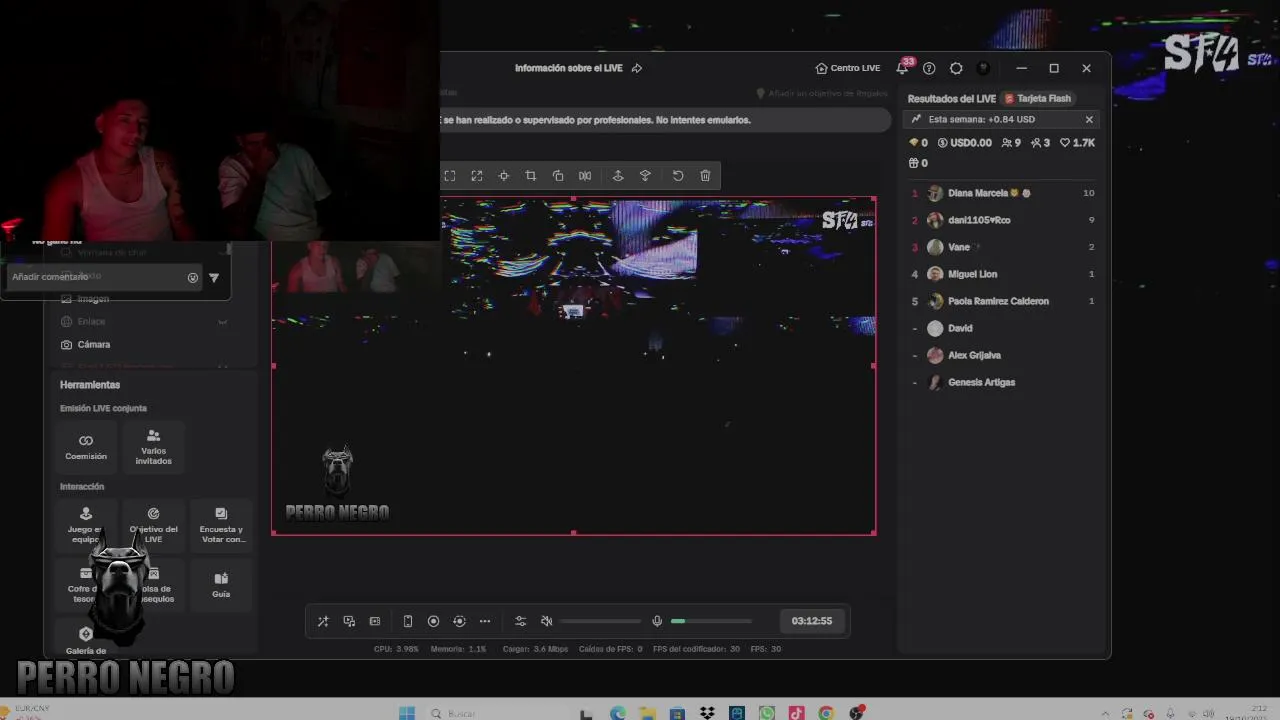Open notifications bell with 33 badge
The height and width of the screenshot is (720, 1280).
[903, 67]
